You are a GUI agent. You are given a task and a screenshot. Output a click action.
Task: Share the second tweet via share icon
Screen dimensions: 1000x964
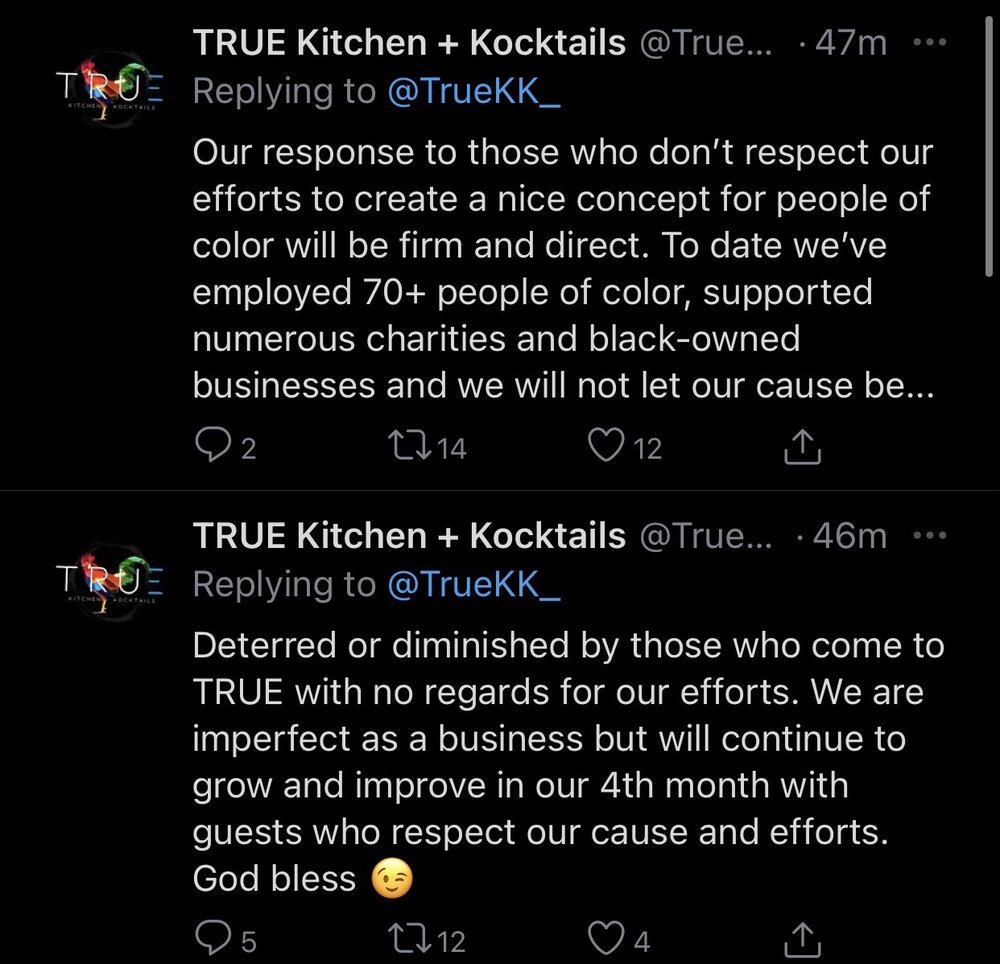click(801, 939)
